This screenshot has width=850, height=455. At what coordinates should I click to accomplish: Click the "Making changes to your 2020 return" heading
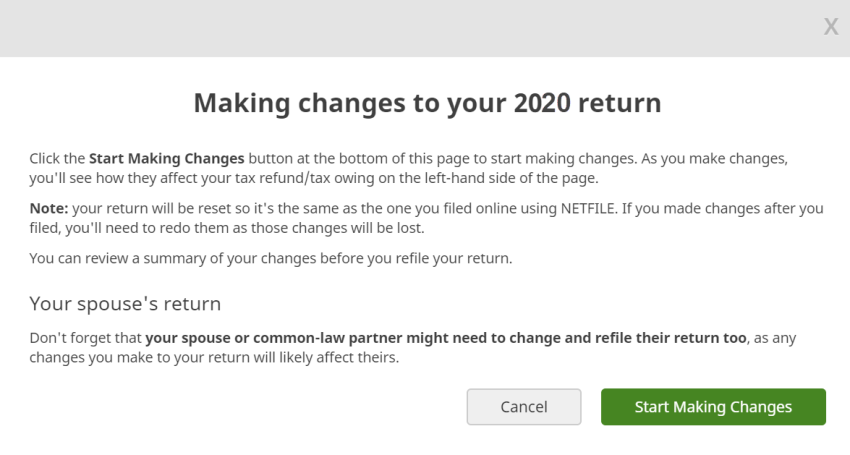pyautogui.click(x=427, y=102)
